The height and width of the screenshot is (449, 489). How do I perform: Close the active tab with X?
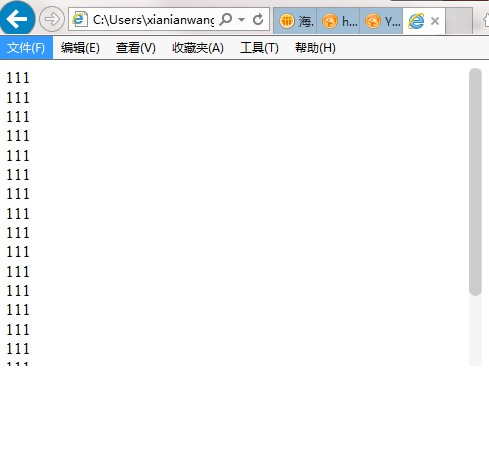tap(435, 21)
